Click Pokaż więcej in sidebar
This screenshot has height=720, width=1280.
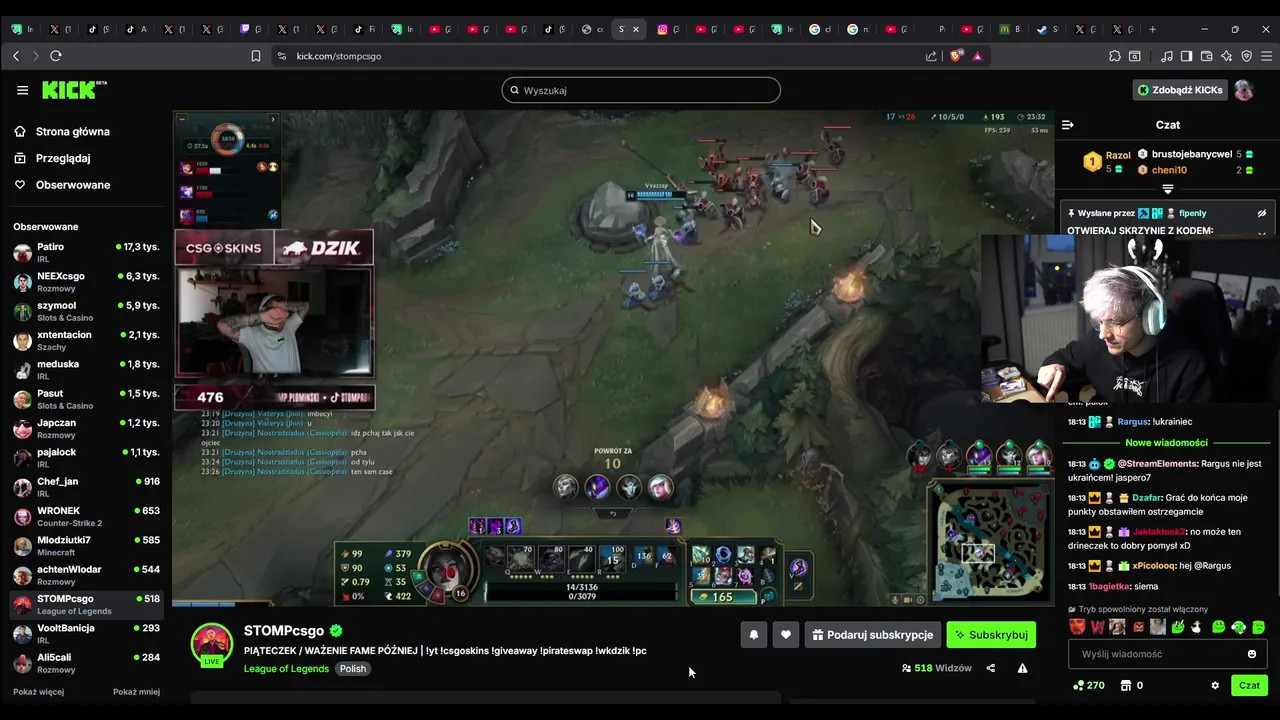38,691
